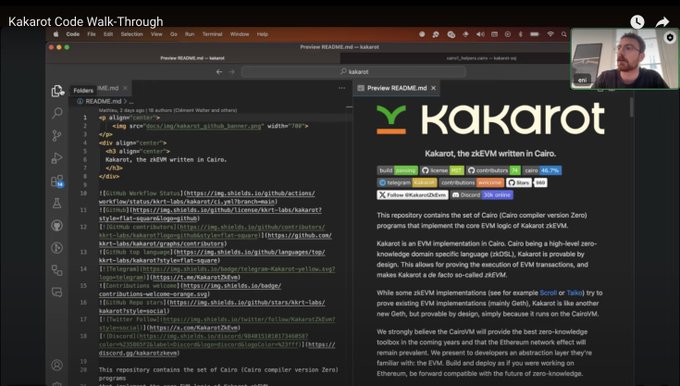Switch to Preview README.md tab
680x386 pixels.
(396, 88)
